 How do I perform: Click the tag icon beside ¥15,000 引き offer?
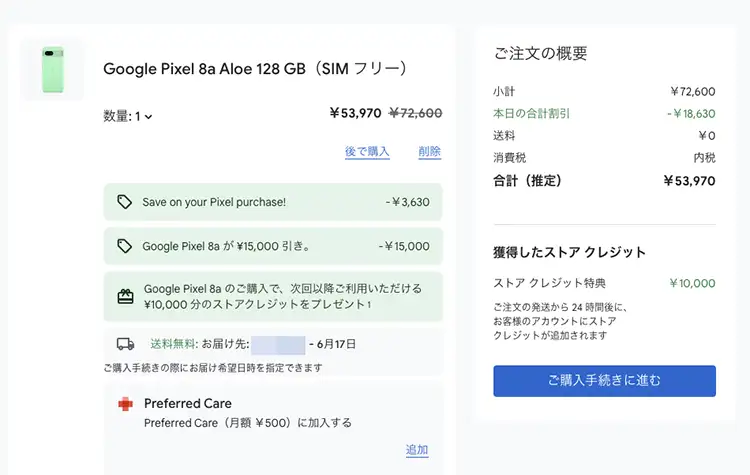coord(124,246)
